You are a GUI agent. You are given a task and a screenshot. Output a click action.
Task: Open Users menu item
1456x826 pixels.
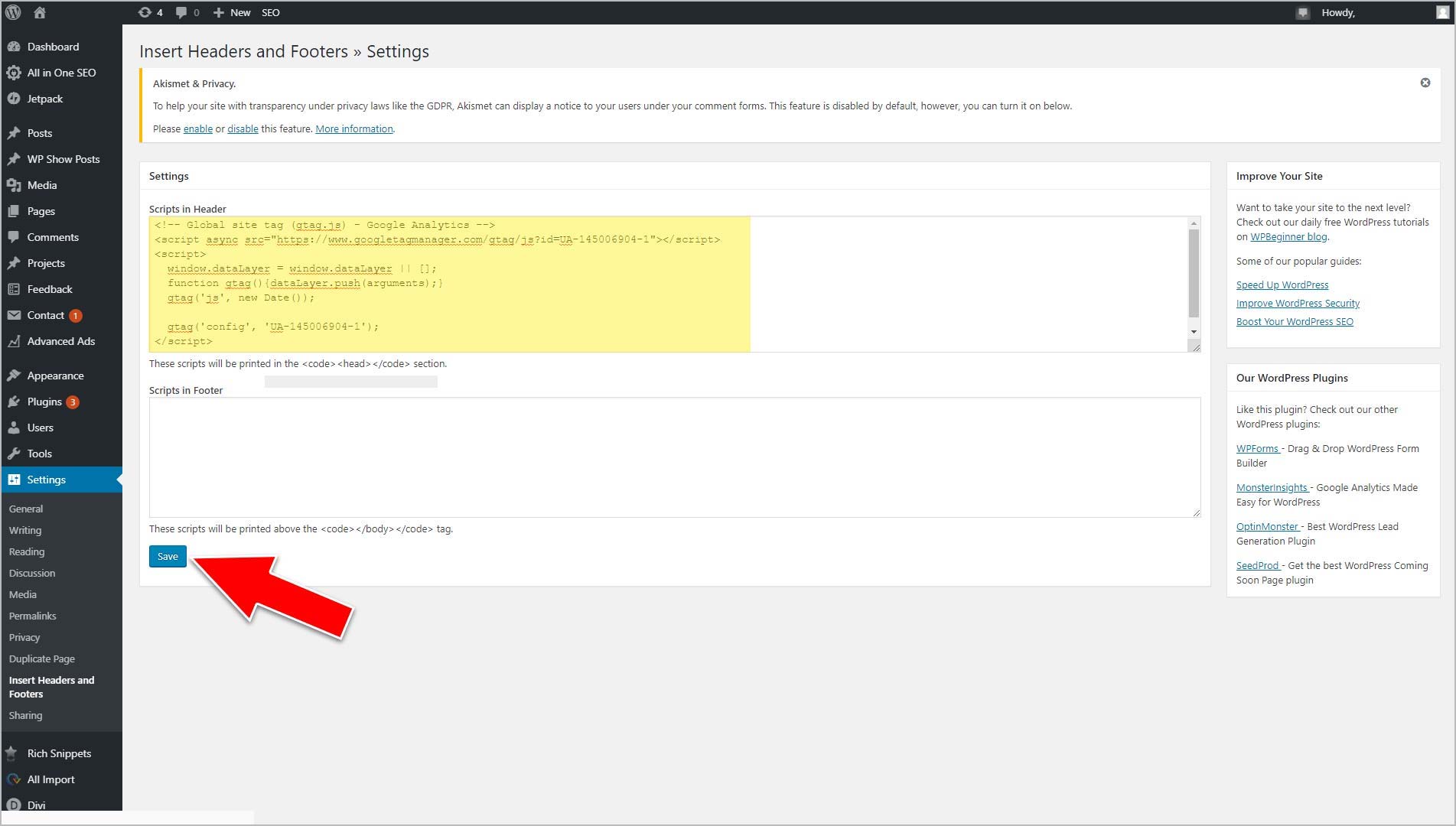[61, 428]
